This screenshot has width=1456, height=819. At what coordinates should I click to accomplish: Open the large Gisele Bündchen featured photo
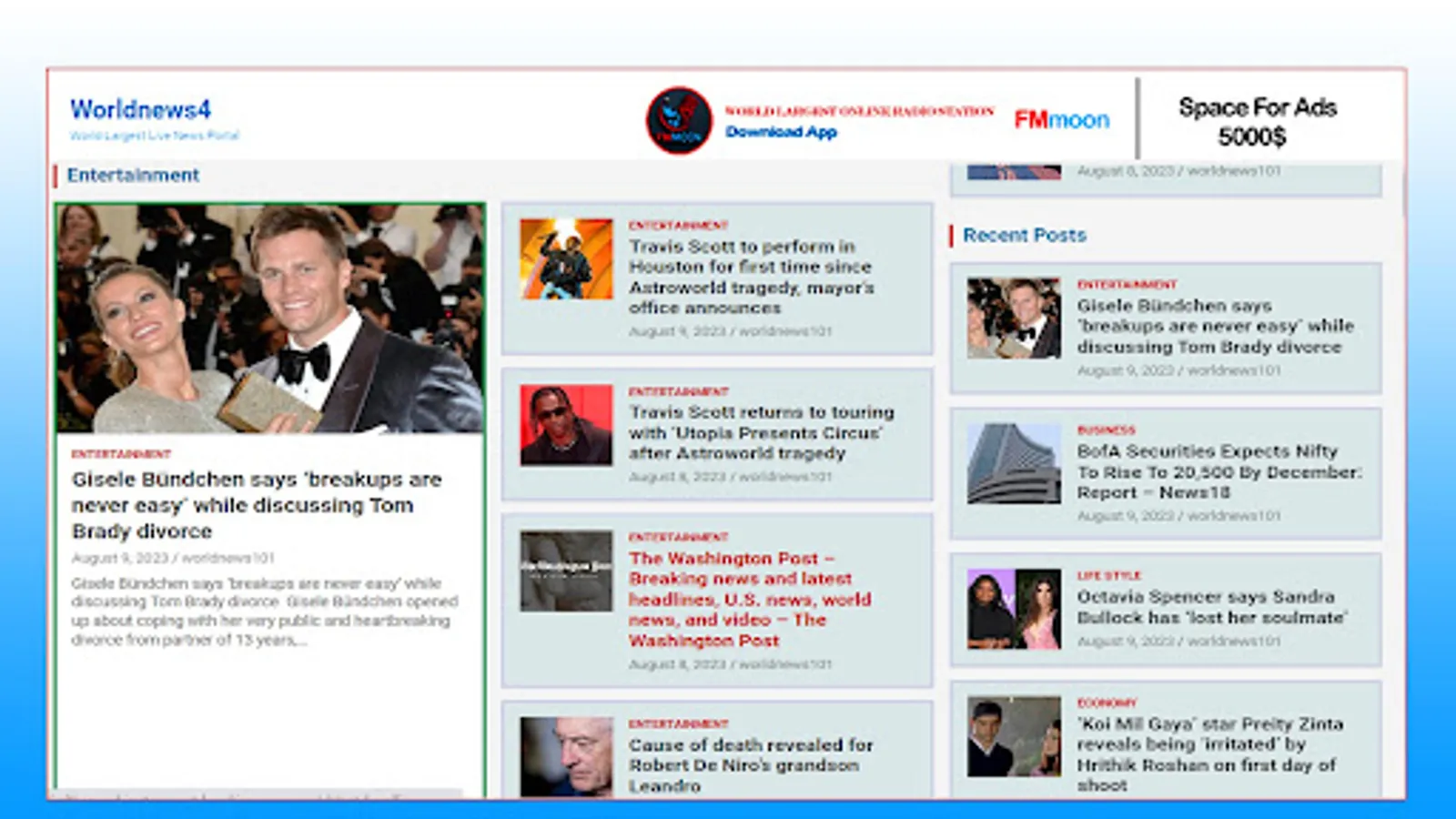click(x=270, y=318)
